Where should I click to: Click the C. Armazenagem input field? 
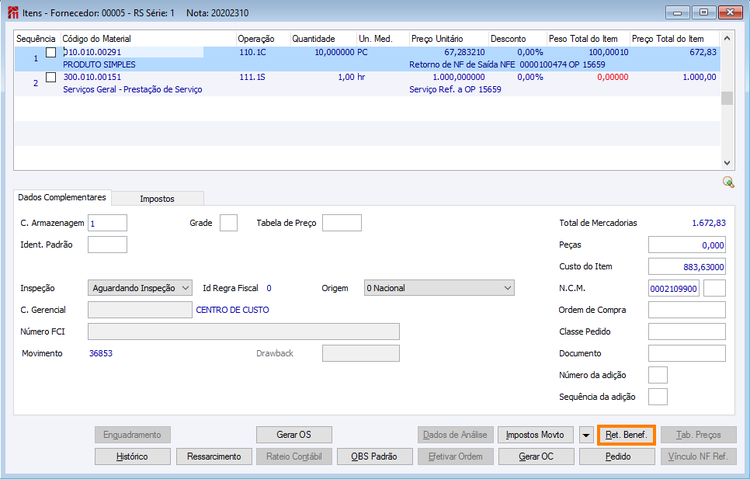(108, 223)
